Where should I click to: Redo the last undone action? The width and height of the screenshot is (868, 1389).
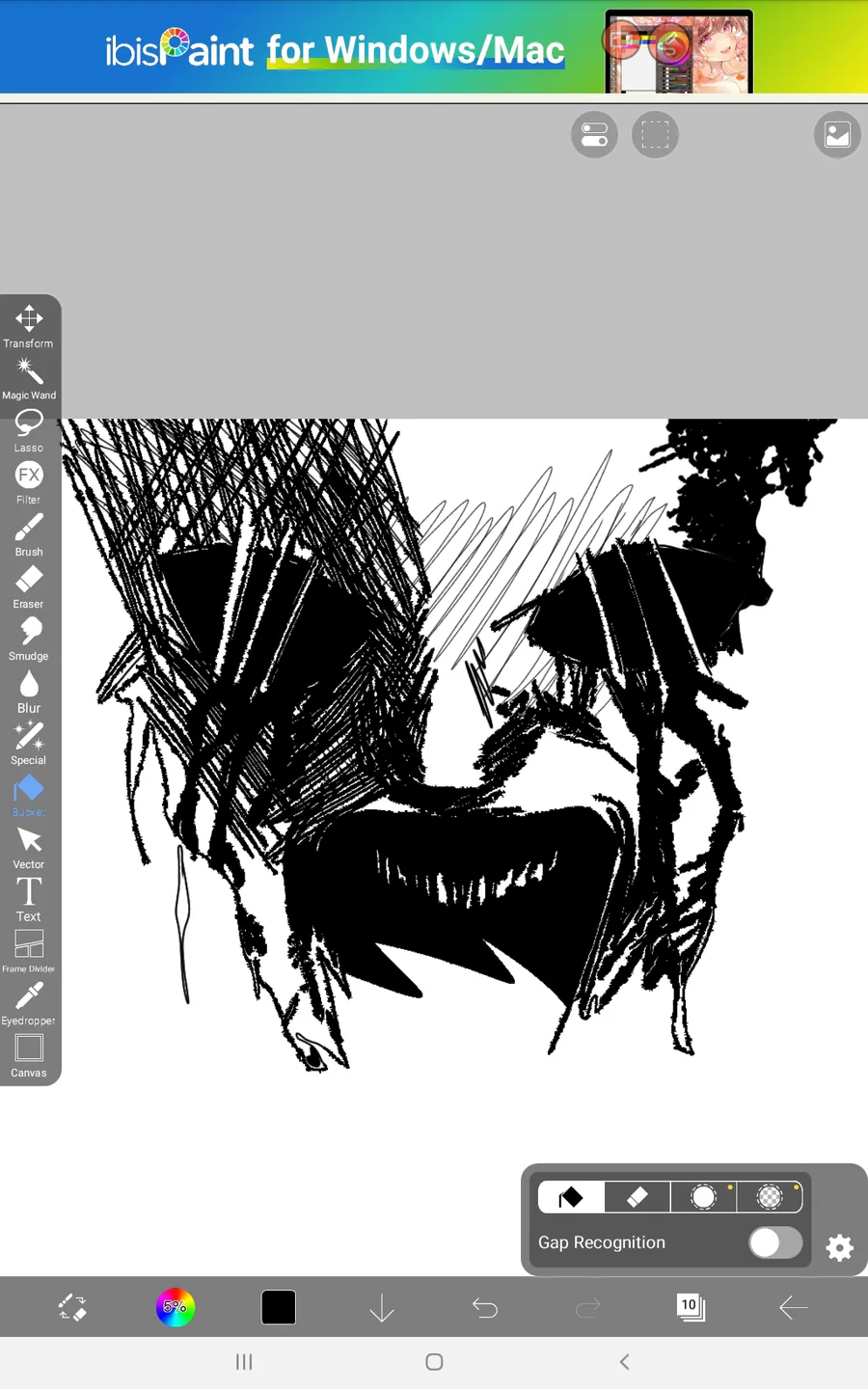pyautogui.click(x=588, y=1308)
